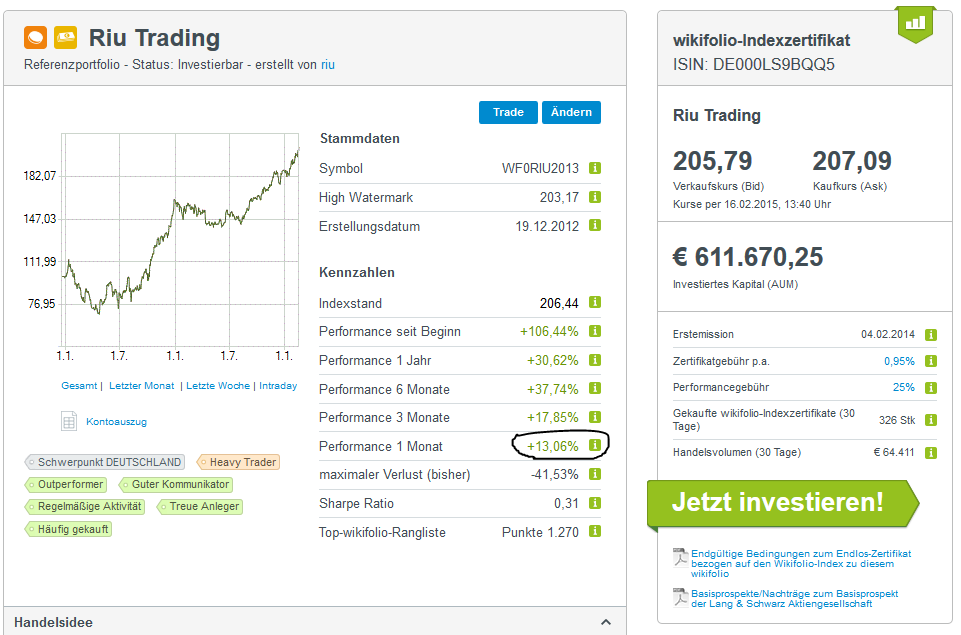This screenshot has width=961, height=635.
Task: Click the -41,53% maximaler Verlust value
Action: [555, 474]
